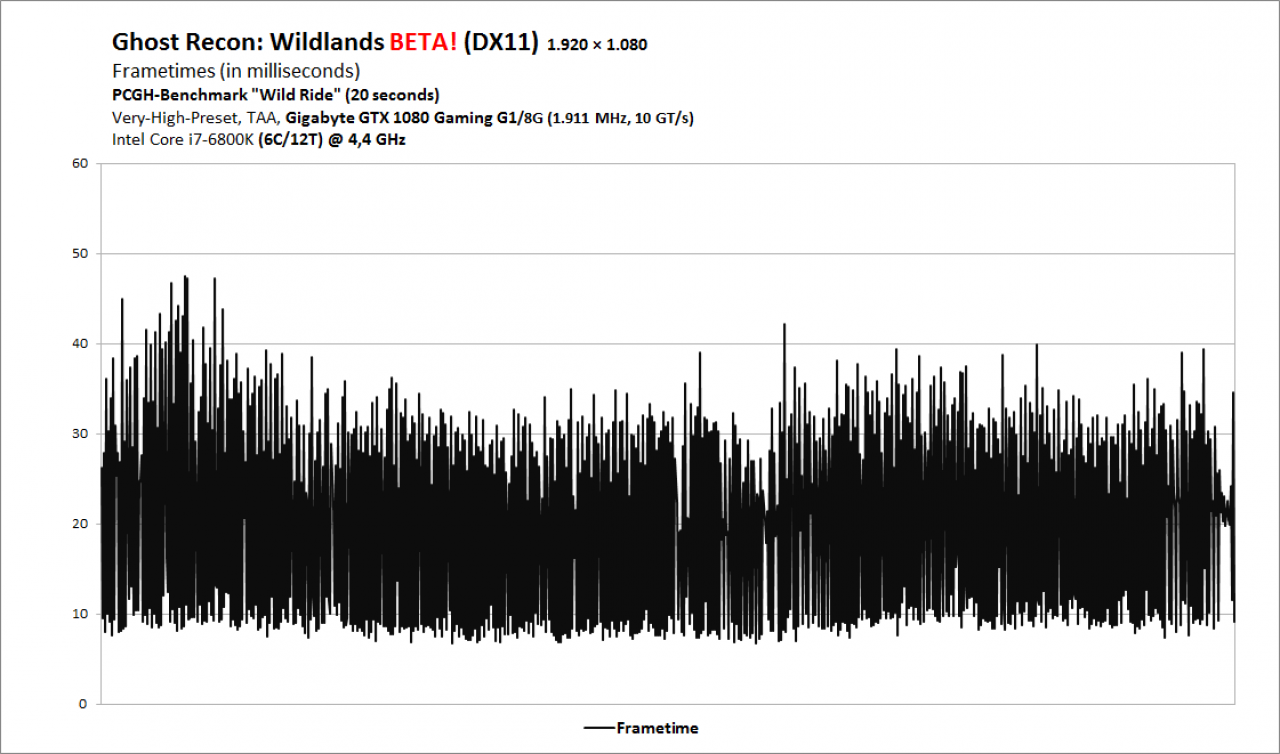Click the y-axis label 60

pos(80,163)
